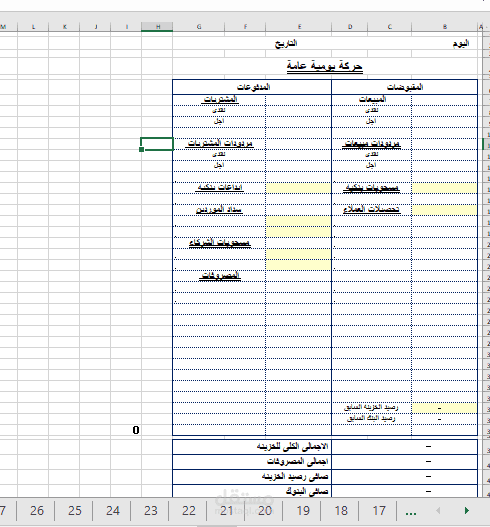The height and width of the screenshot is (527, 490).
Task: Click the مسحوبات الشركاء label
Action: [x=220, y=243]
